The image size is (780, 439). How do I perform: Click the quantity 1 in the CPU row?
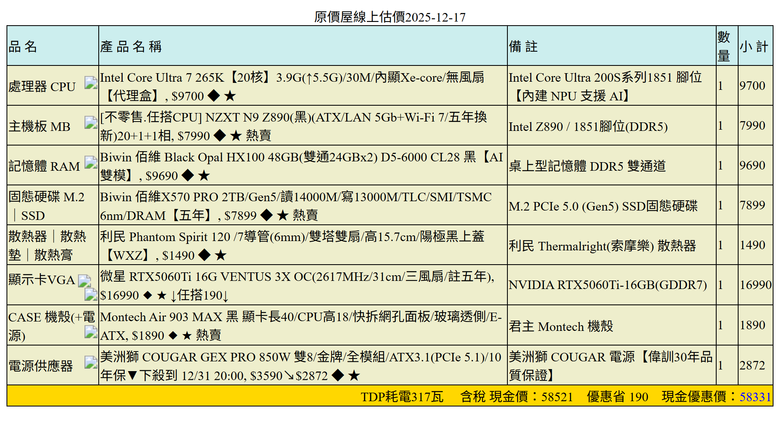pyautogui.click(x=720, y=86)
